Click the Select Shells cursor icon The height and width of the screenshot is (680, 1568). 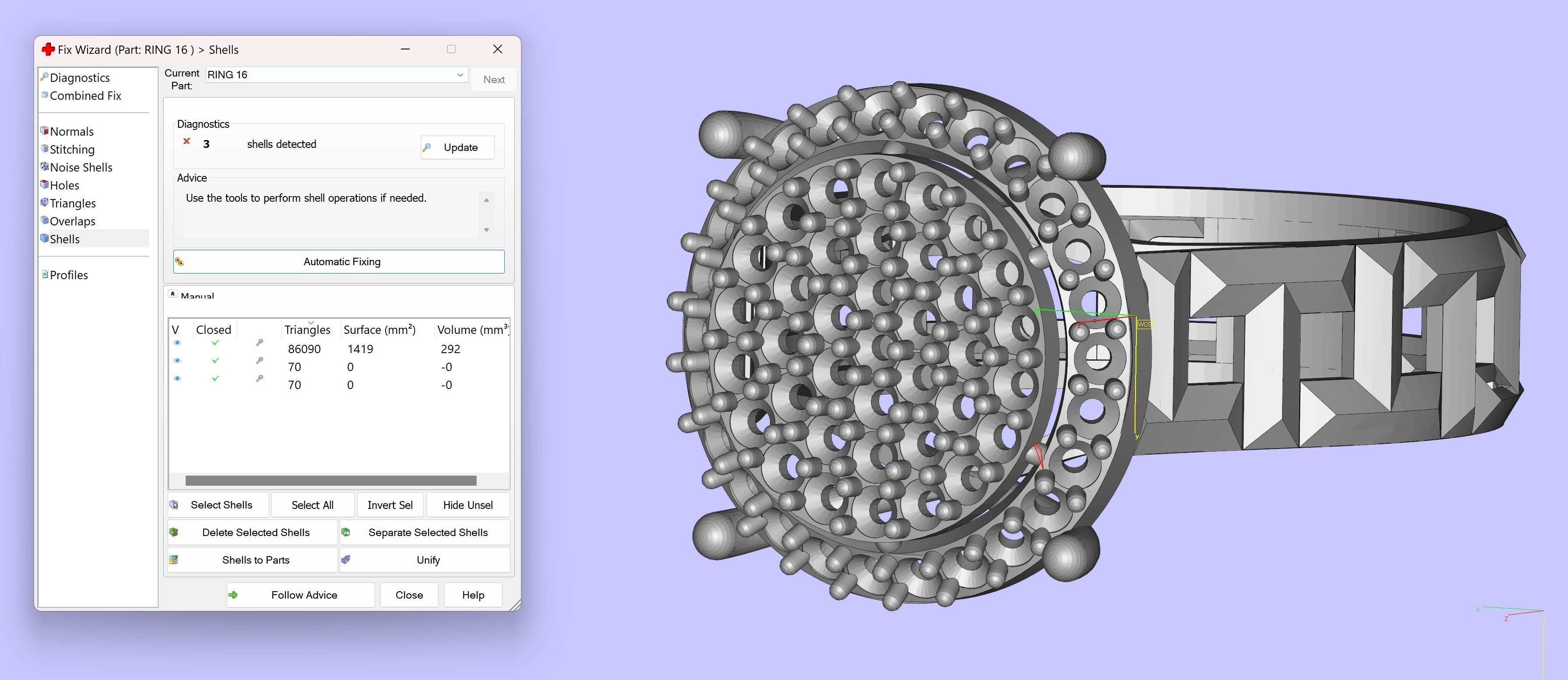pos(174,505)
